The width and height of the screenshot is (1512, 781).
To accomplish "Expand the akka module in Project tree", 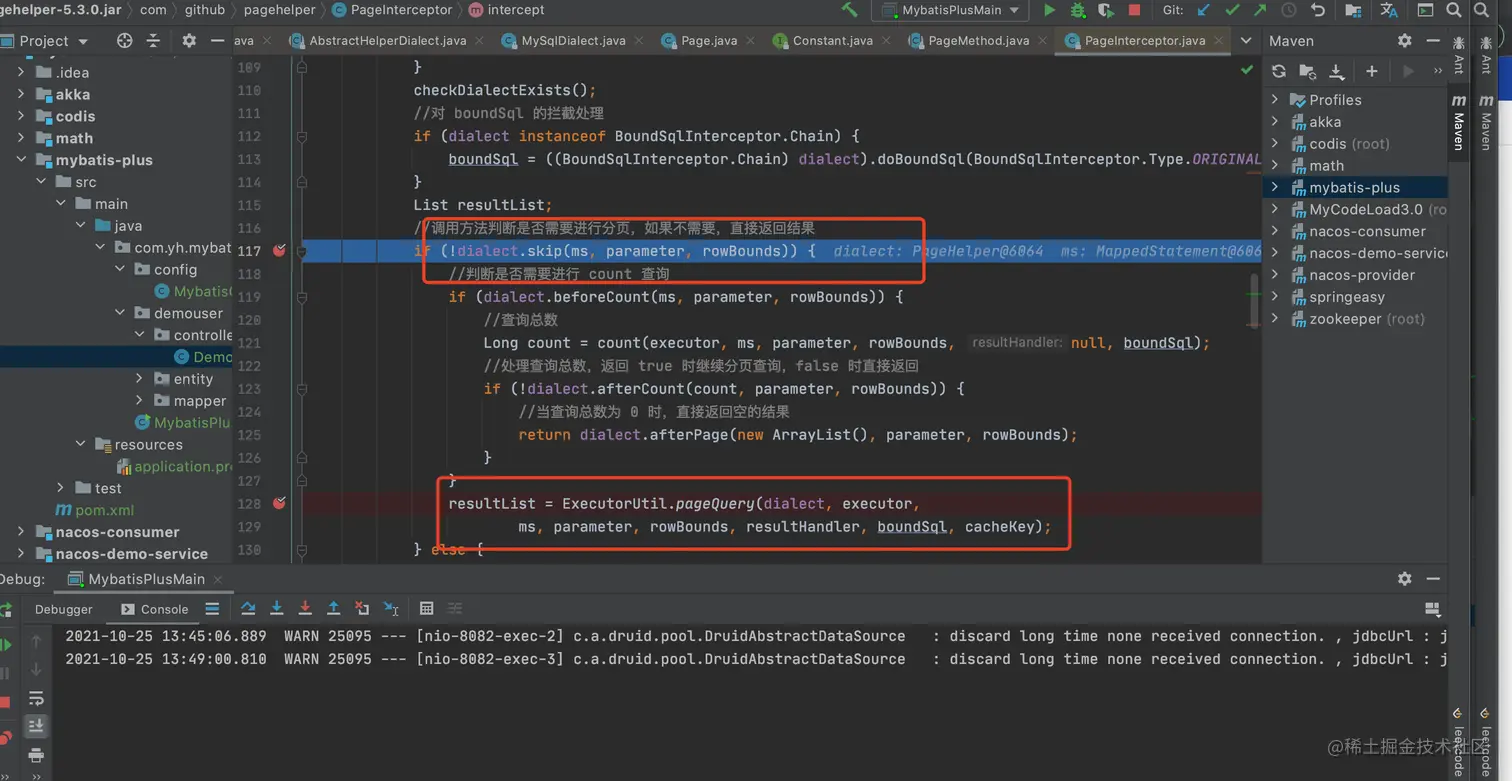I will (x=21, y=94).
